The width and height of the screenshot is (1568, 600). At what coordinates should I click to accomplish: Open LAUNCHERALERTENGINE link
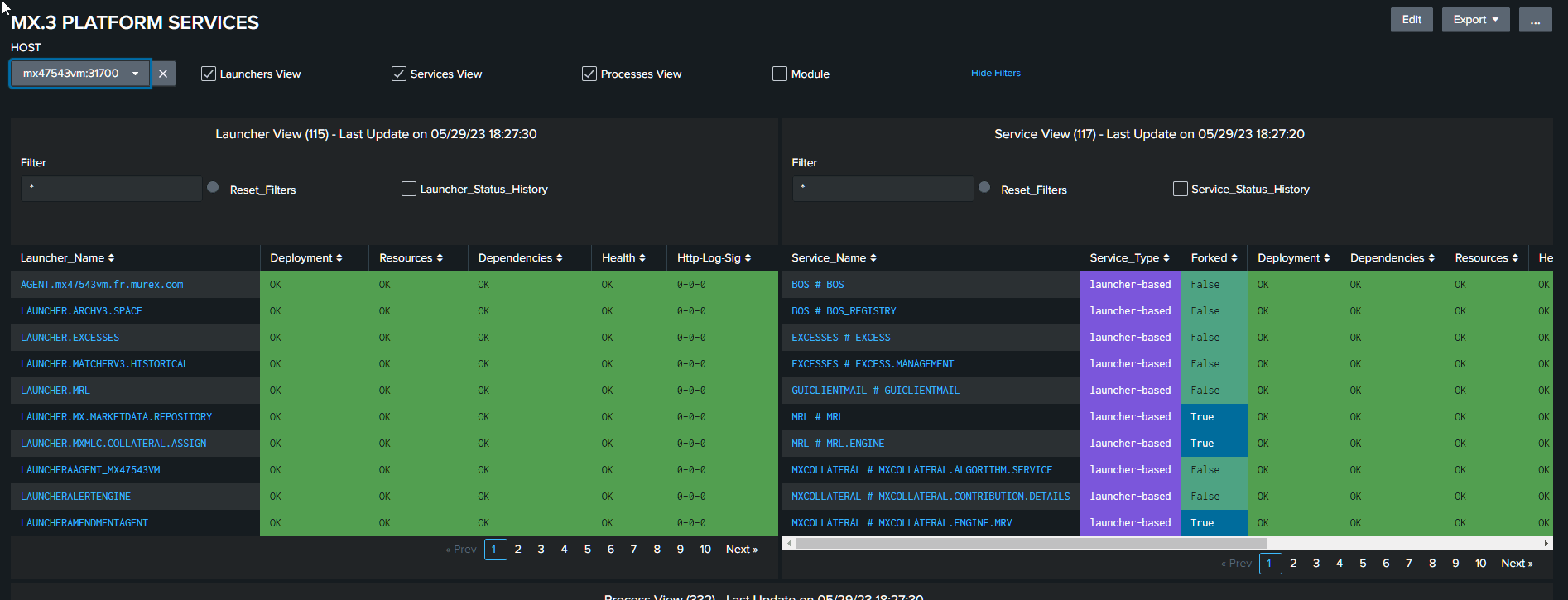[75, 496]
